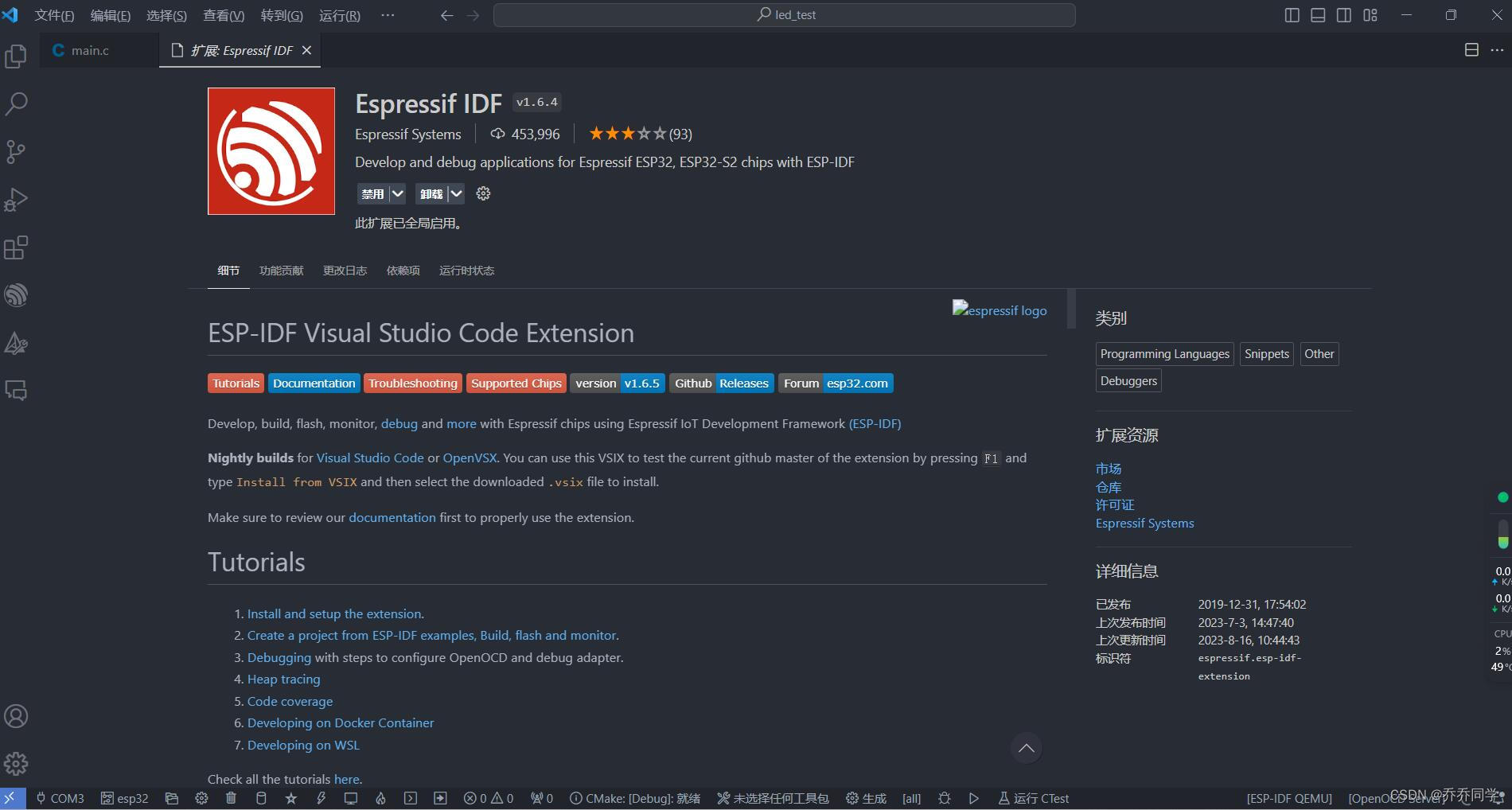Image resolution: width=1512 pixels, height=810 pixels.
Task: Click the Tutorials badge
Action: pos(236,384)
